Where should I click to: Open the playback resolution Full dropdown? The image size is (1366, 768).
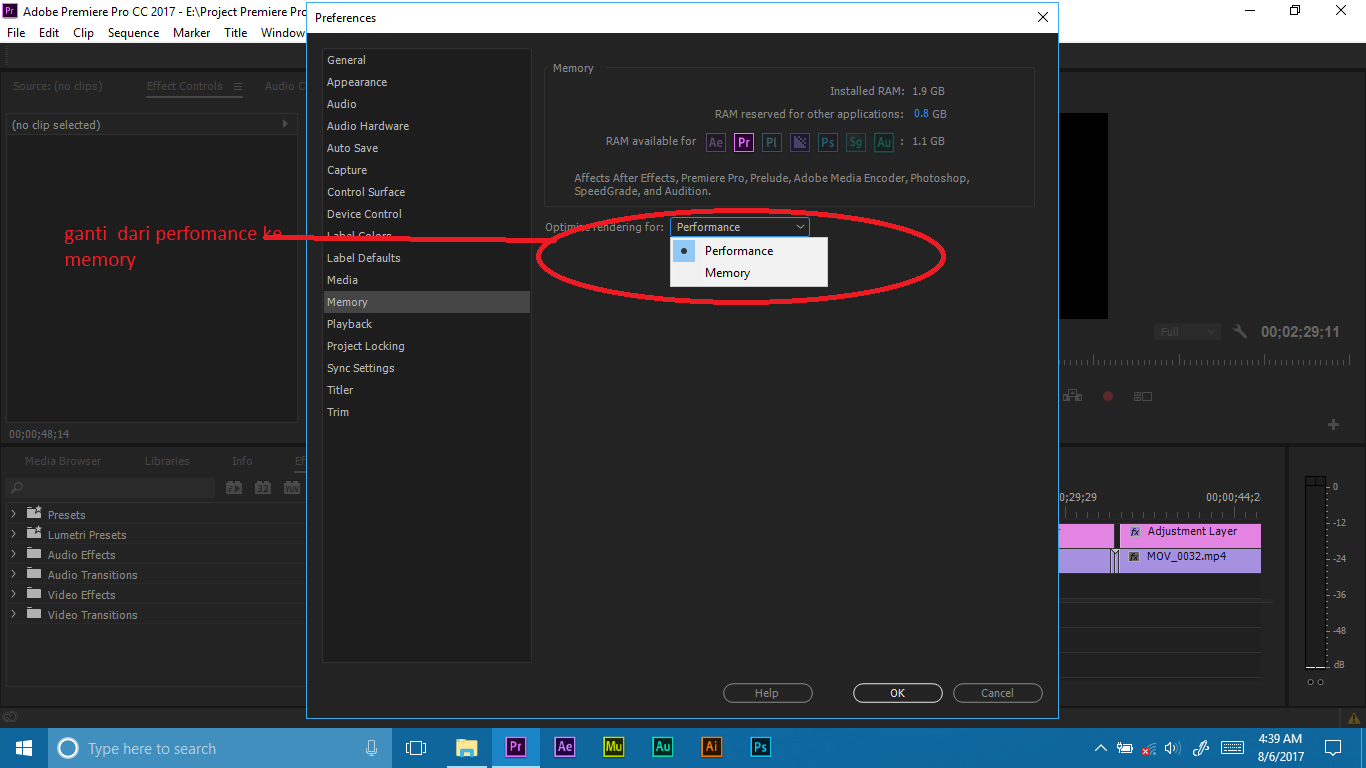(x=1187, y=332)
